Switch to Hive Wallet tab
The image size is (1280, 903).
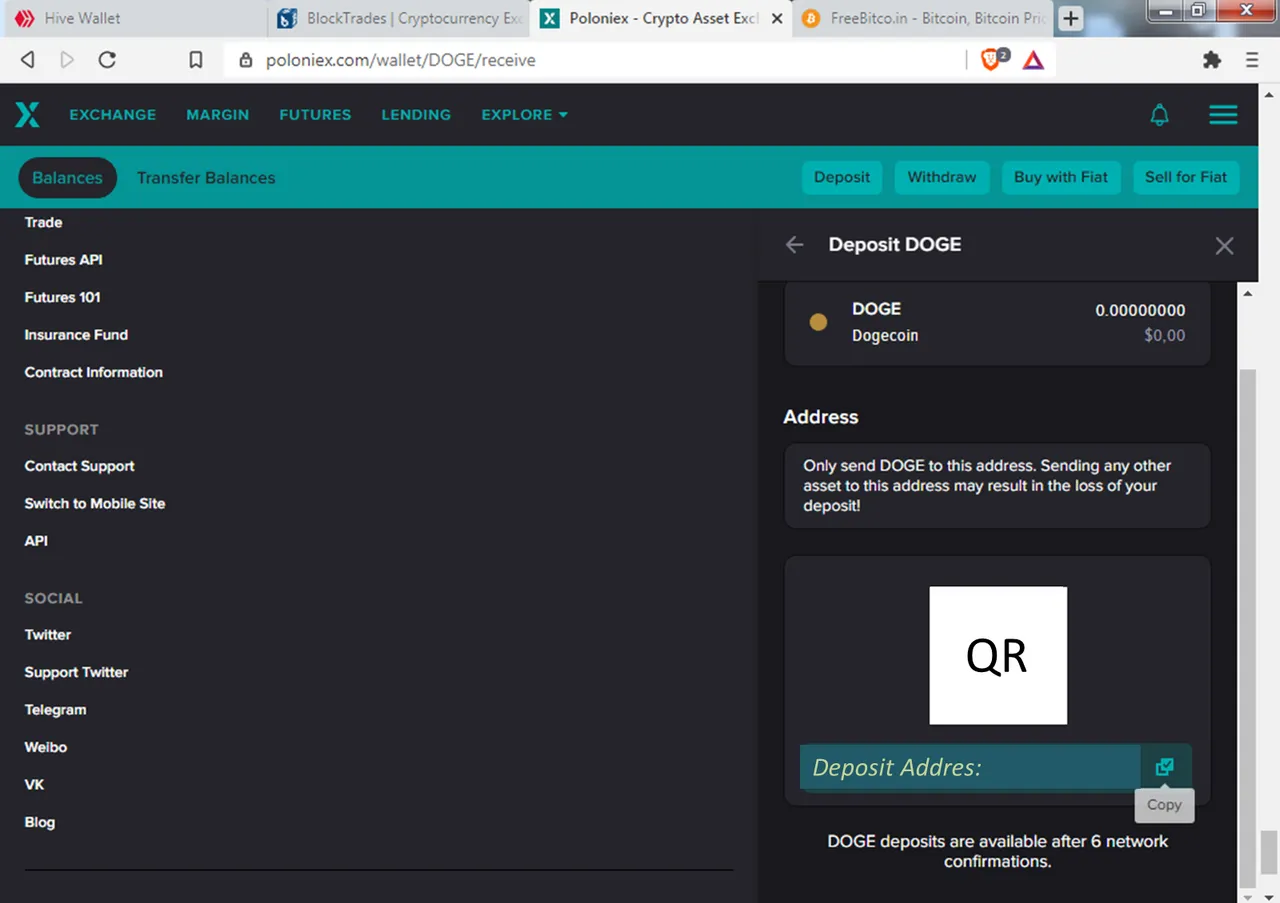click(x=134, y=18)
